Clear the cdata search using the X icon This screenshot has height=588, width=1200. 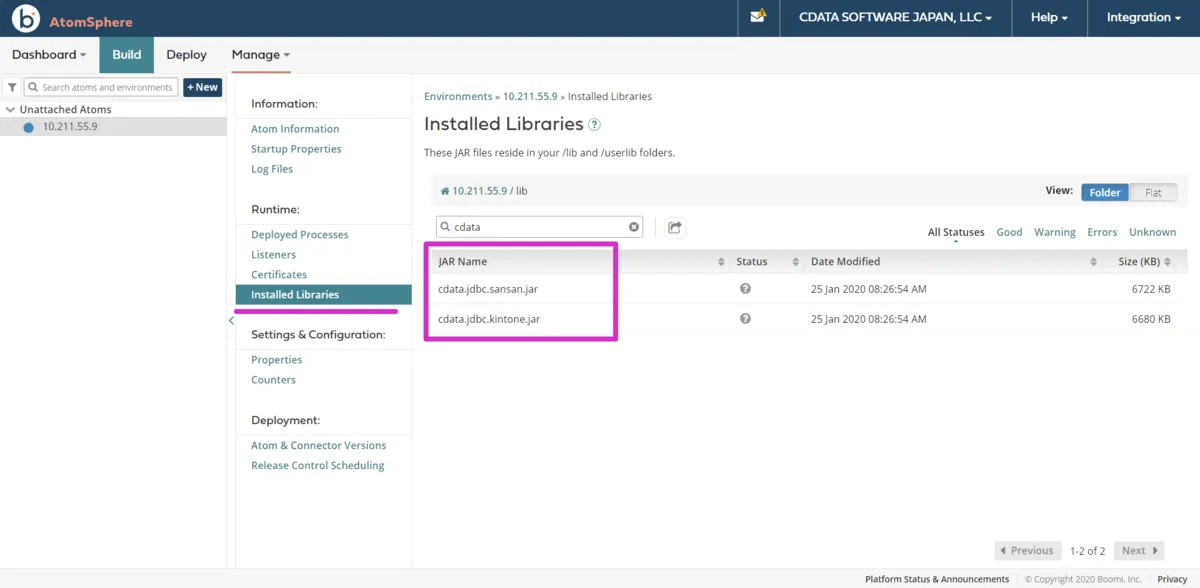(x=634, y=227)
